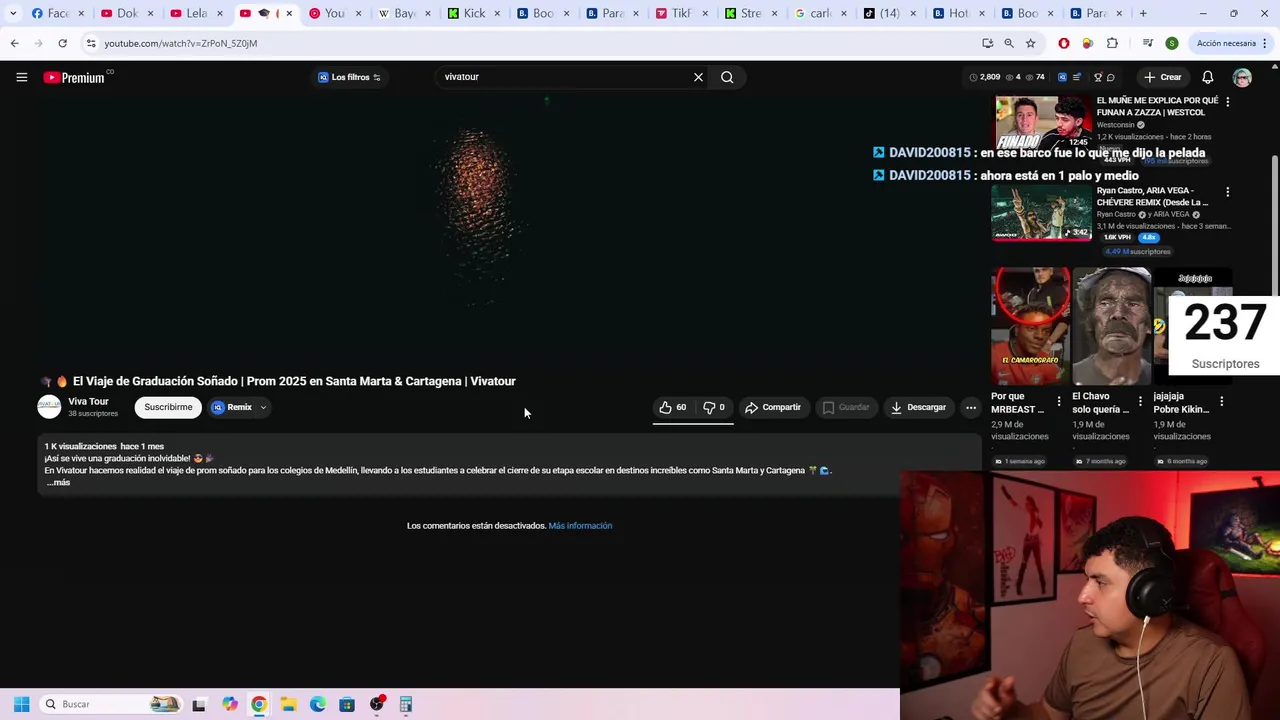Viewport: 1280px width, 720px height.
Task: Open the account avatar menu
Action: point(1242,77)
